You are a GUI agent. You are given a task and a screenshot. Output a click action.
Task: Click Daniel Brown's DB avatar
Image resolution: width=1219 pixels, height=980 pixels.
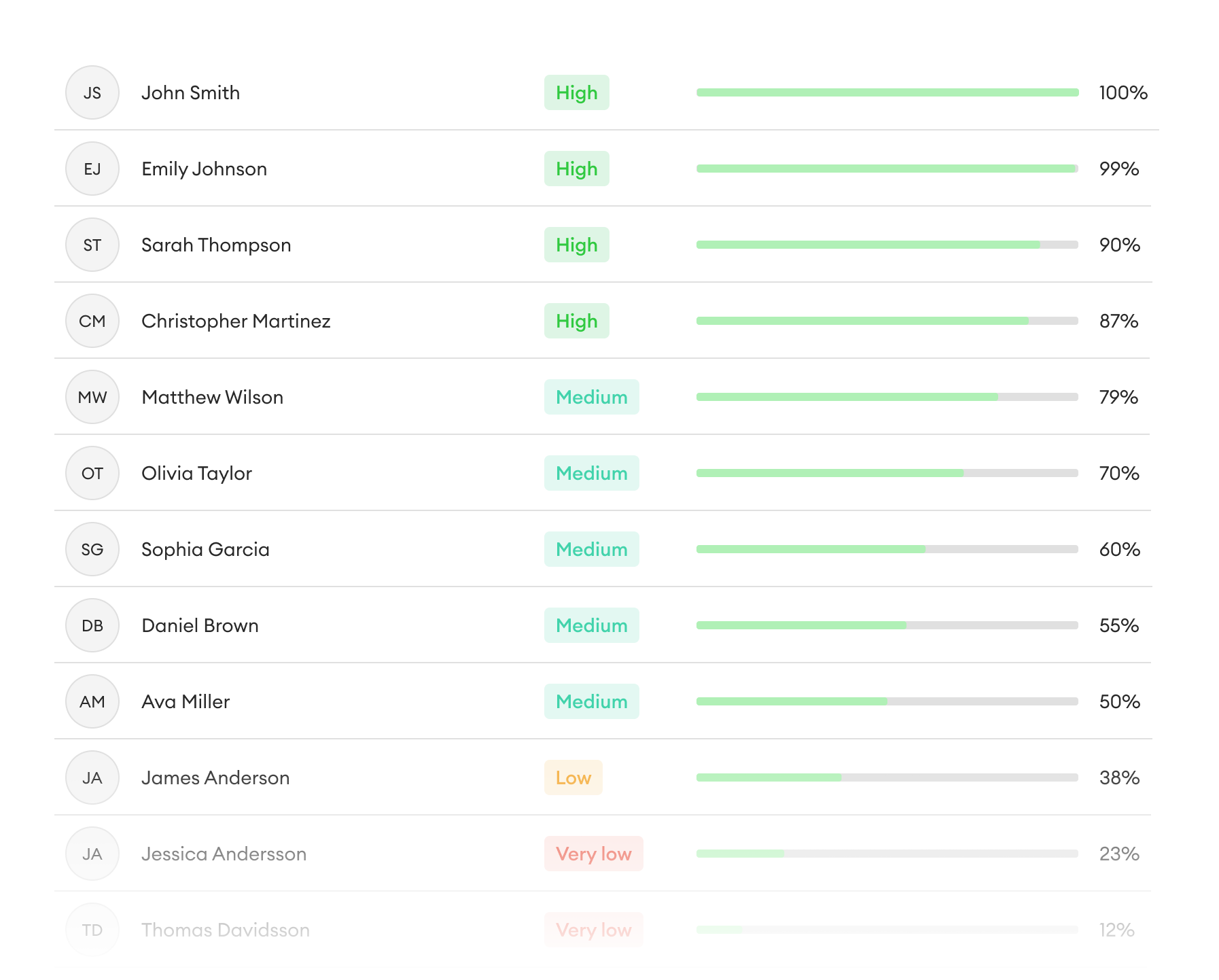coord(92,625)
